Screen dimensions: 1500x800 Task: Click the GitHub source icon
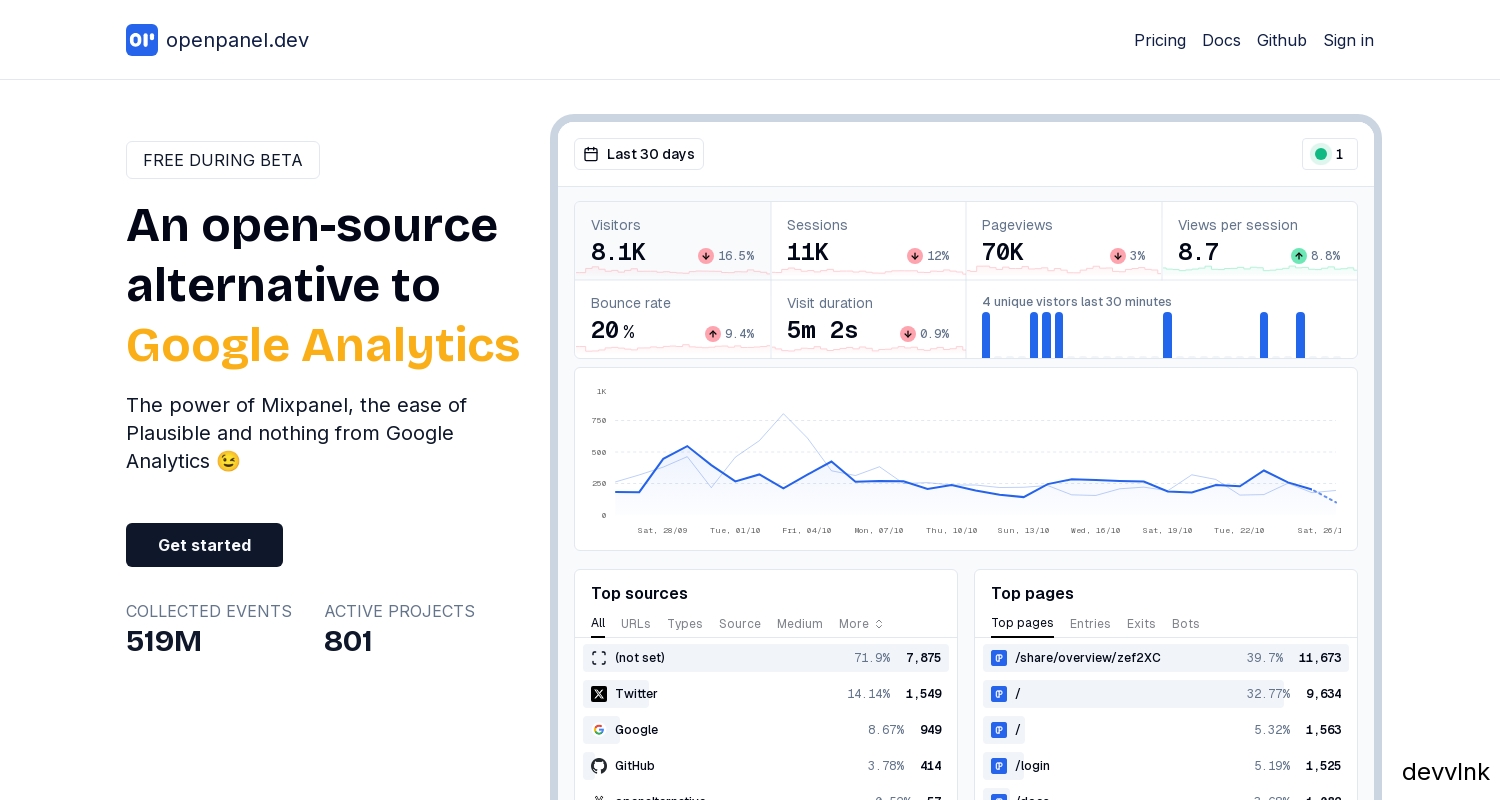coord(599,766)
